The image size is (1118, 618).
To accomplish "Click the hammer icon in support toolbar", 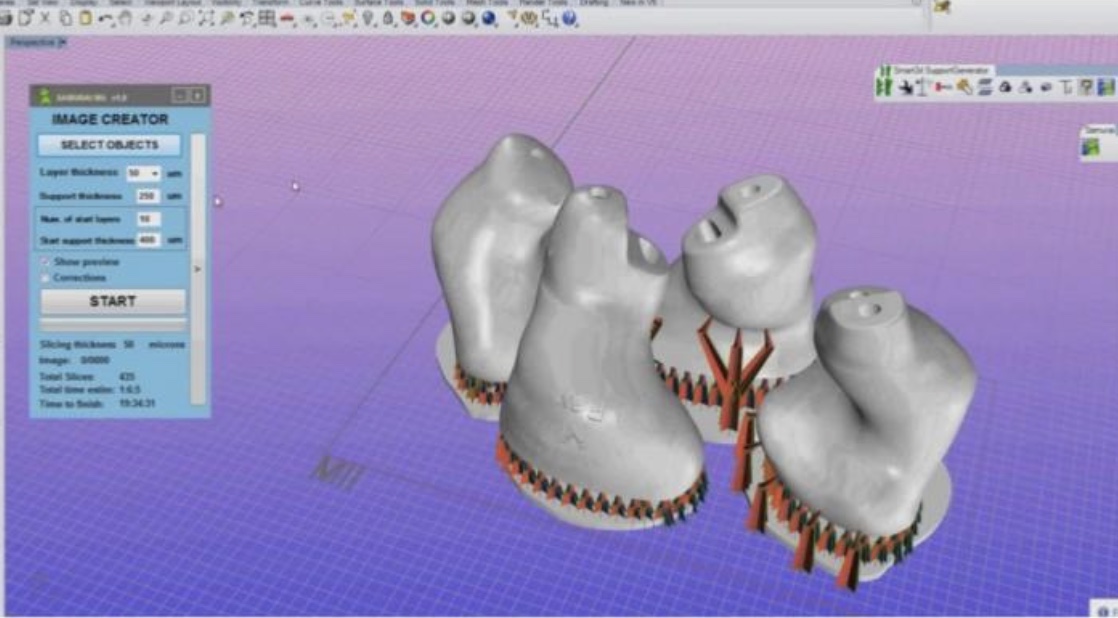I will pyautogui.click(x=964, y=87).
